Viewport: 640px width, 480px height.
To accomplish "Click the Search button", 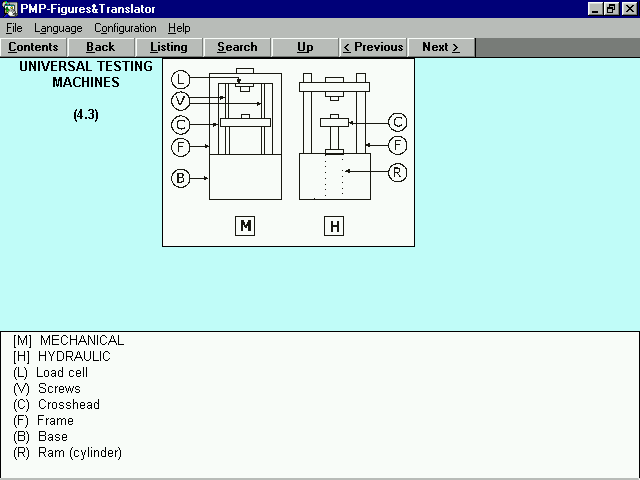I will tap(237, 47).
